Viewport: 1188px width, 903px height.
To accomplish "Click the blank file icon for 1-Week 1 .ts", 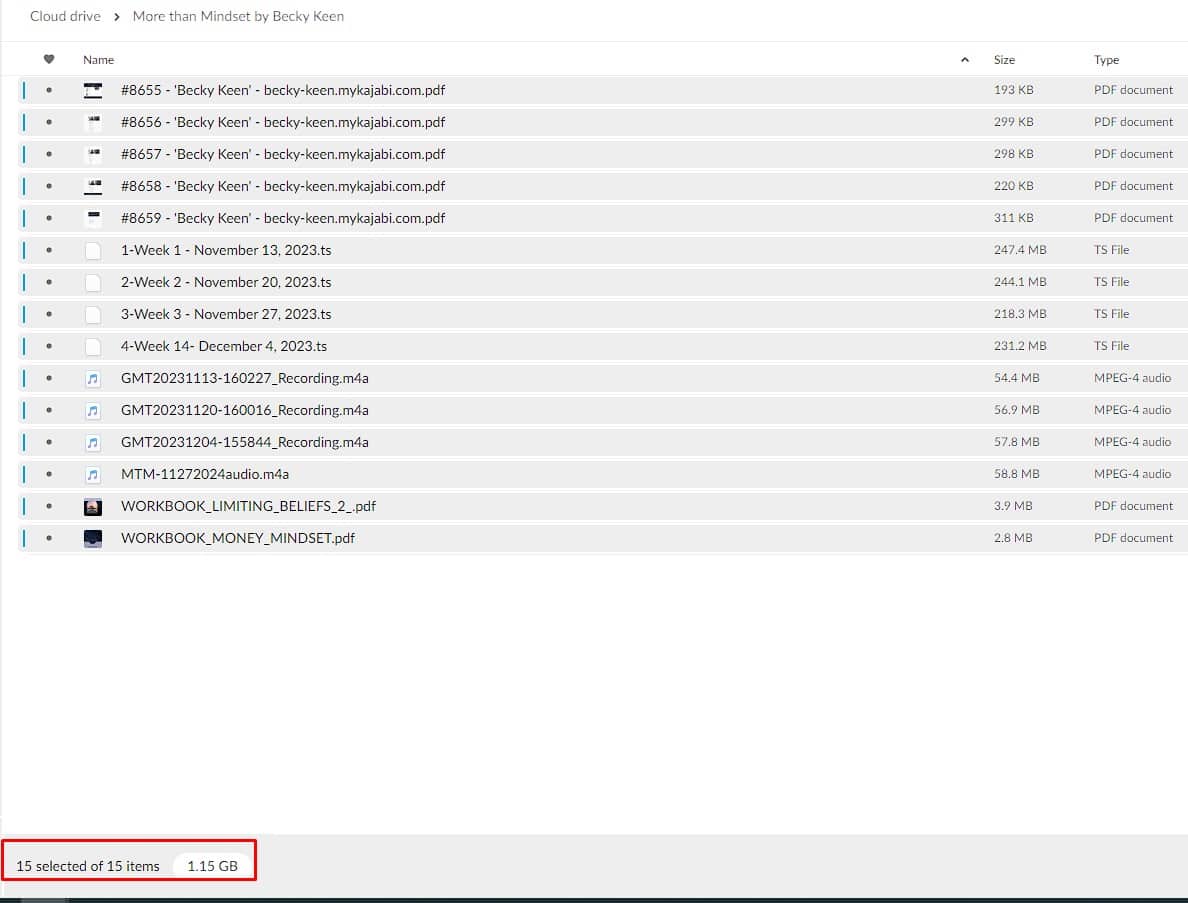I will point(93,250).
